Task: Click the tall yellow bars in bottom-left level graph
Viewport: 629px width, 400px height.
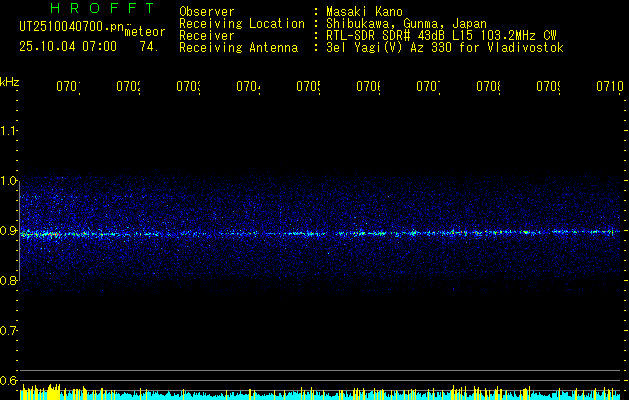Action: pyautogui.click(x=53, y=392)
